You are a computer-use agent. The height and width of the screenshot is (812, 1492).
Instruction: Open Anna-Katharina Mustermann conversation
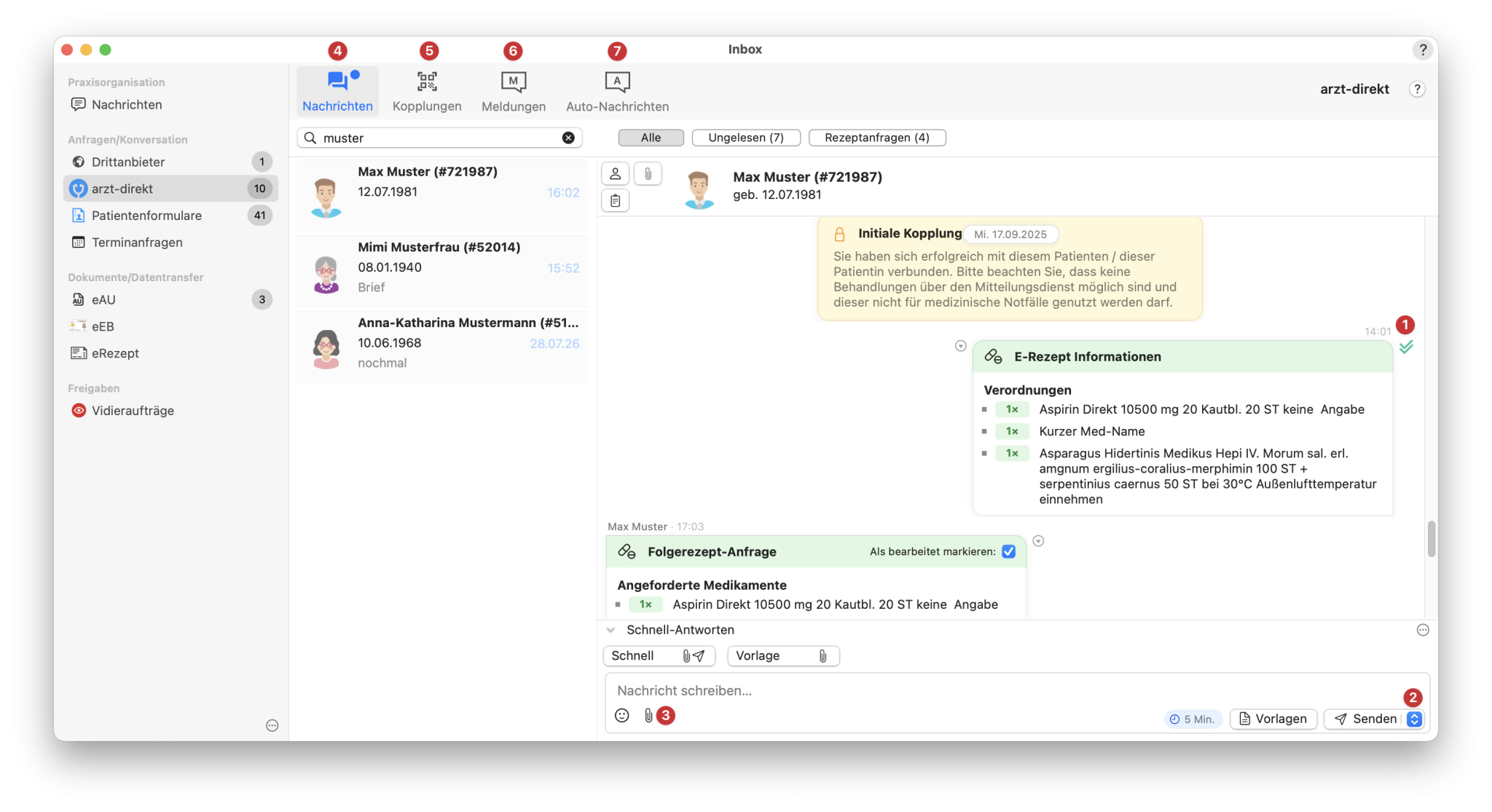(442, 345)
